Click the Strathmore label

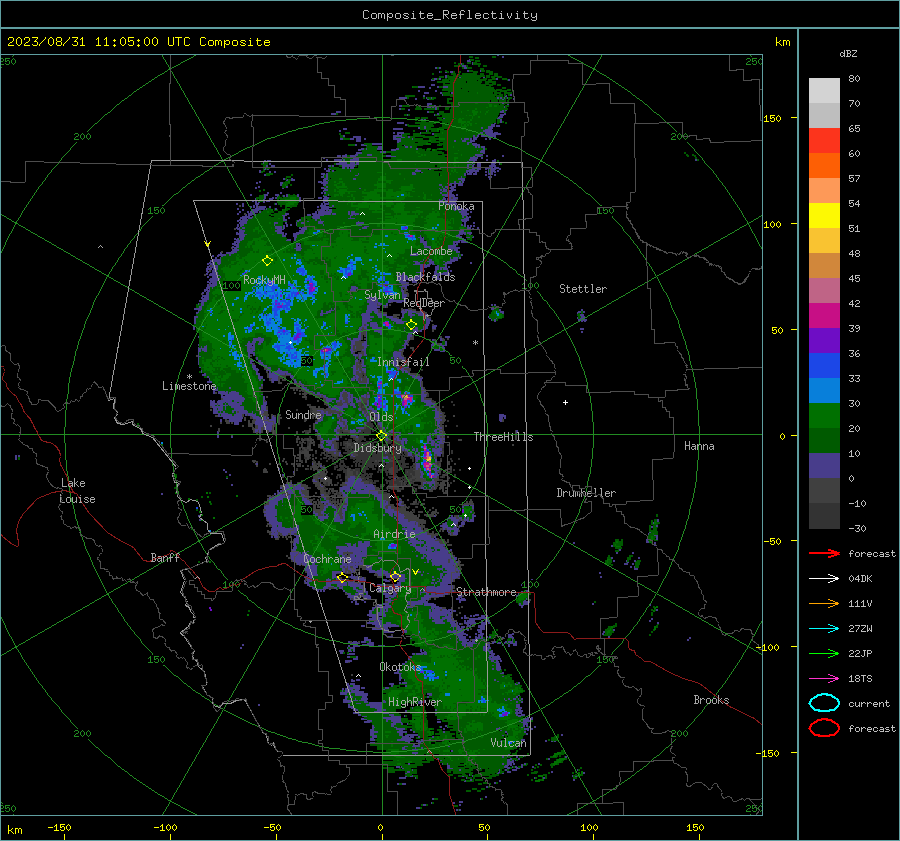tap(486, 592)
